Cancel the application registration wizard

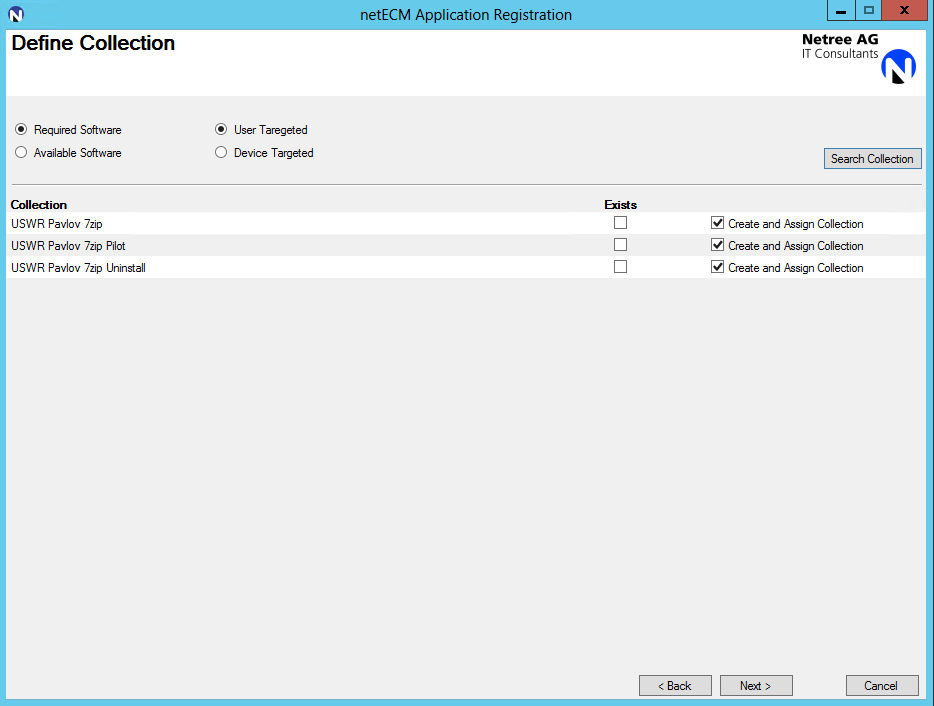click(x=881, y=686)
